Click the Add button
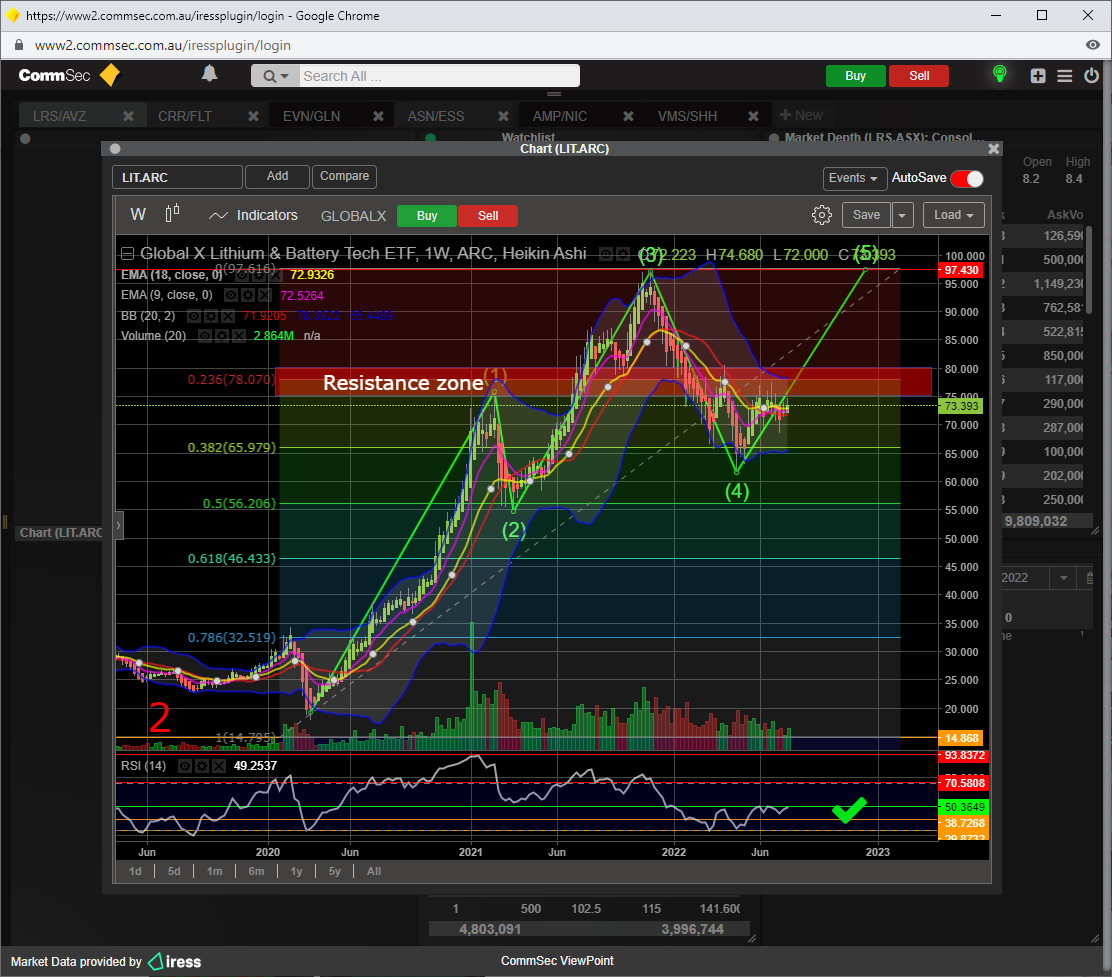 coord(277,176)
